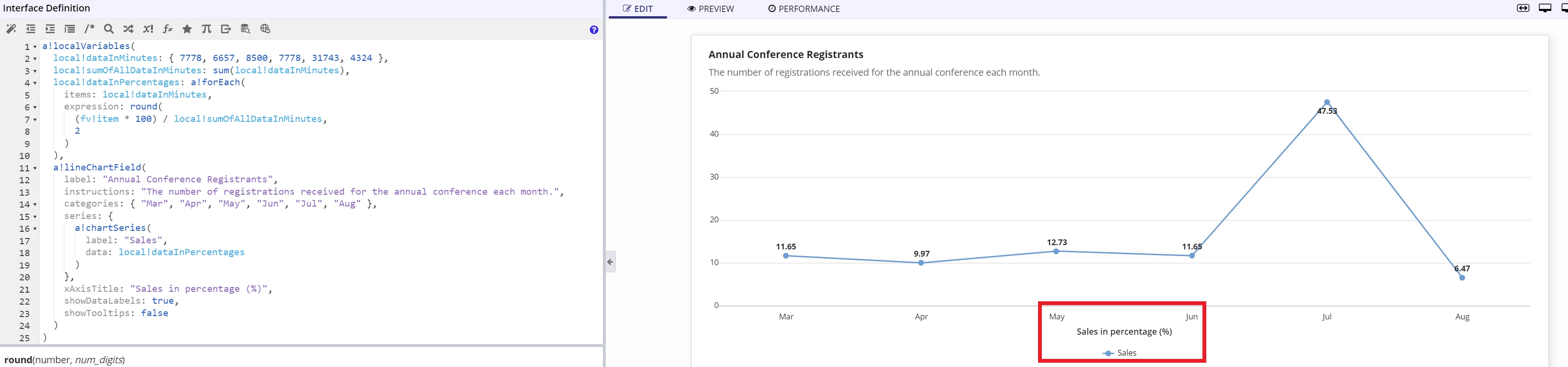
Task: Click the 'Annual Conference Registrants' chart title
Action: 786,55
